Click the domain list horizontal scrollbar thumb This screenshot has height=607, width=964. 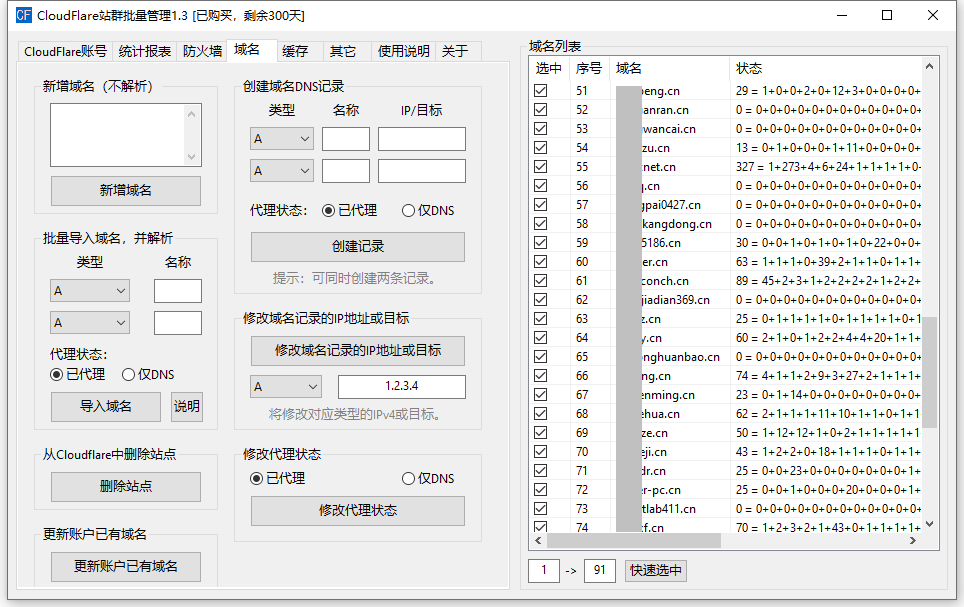pos(634,541)
